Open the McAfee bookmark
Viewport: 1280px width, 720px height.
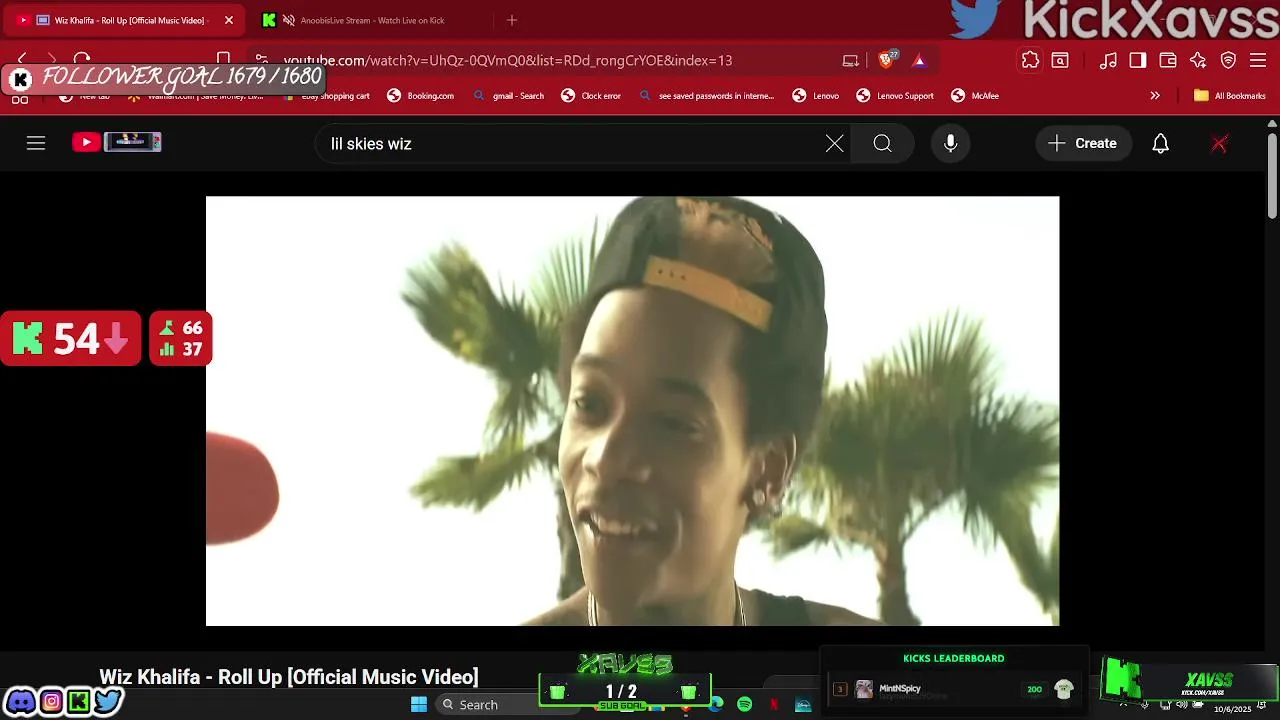pyautogui.click(x=975, y=96)
